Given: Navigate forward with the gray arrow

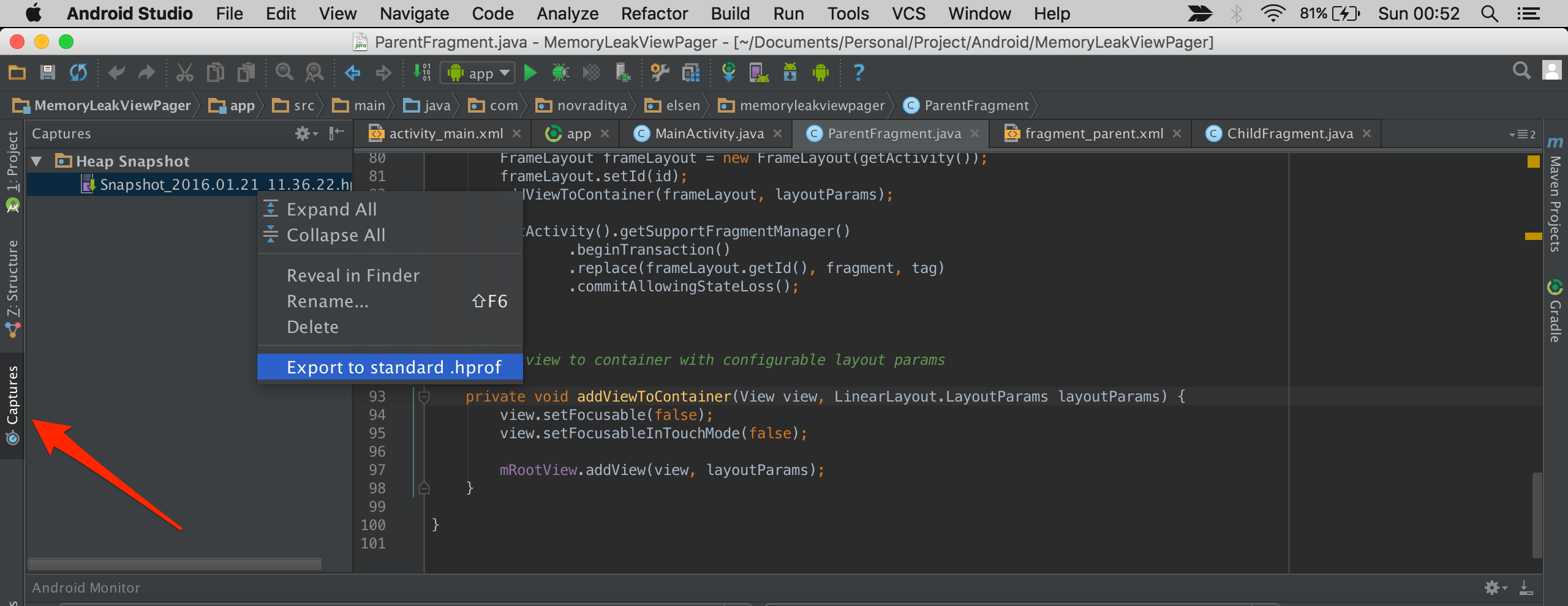Looking at the screenshot, I should [x=383, y=73].
